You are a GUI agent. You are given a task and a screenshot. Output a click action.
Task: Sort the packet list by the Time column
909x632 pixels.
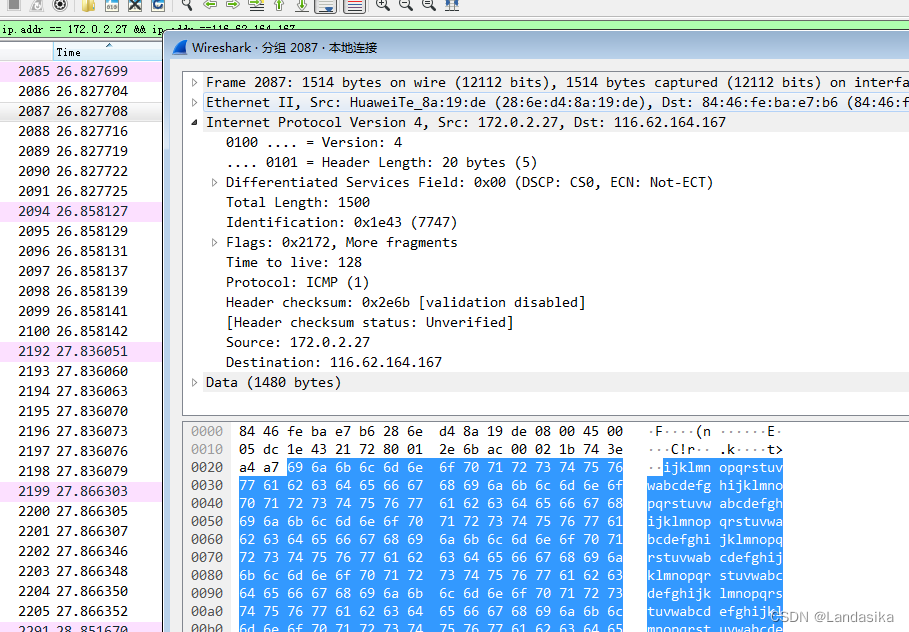click(108, 52)
